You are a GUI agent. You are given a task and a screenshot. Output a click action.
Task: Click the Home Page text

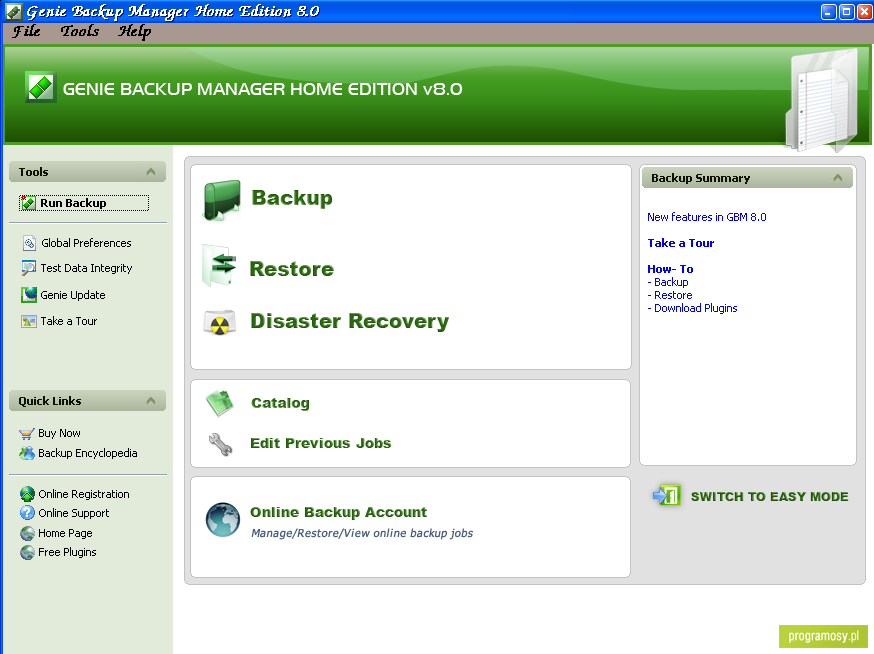tap(65, 533)
